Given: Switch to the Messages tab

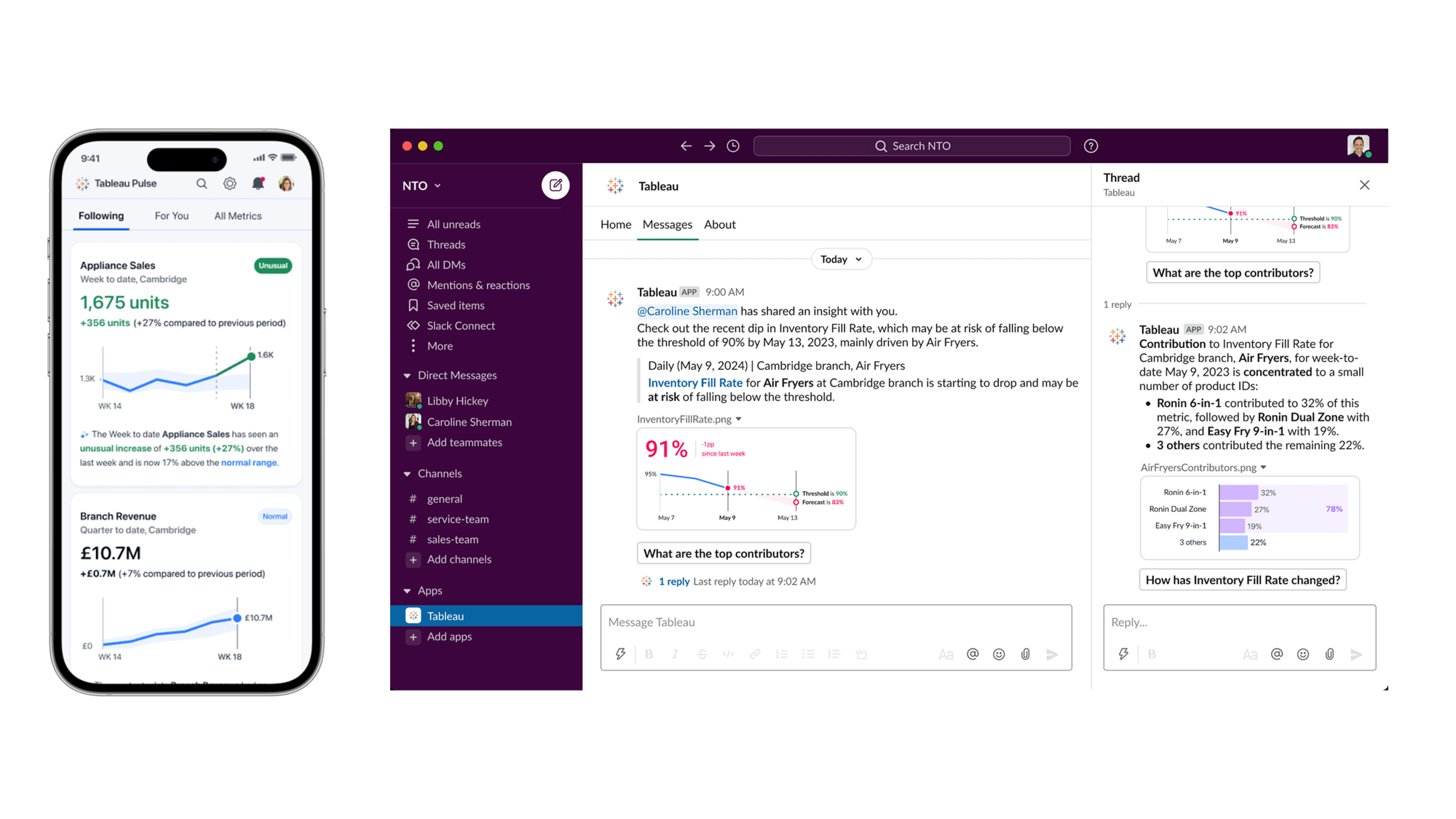Looking at the screenshot, I should [x=666, y=223].
